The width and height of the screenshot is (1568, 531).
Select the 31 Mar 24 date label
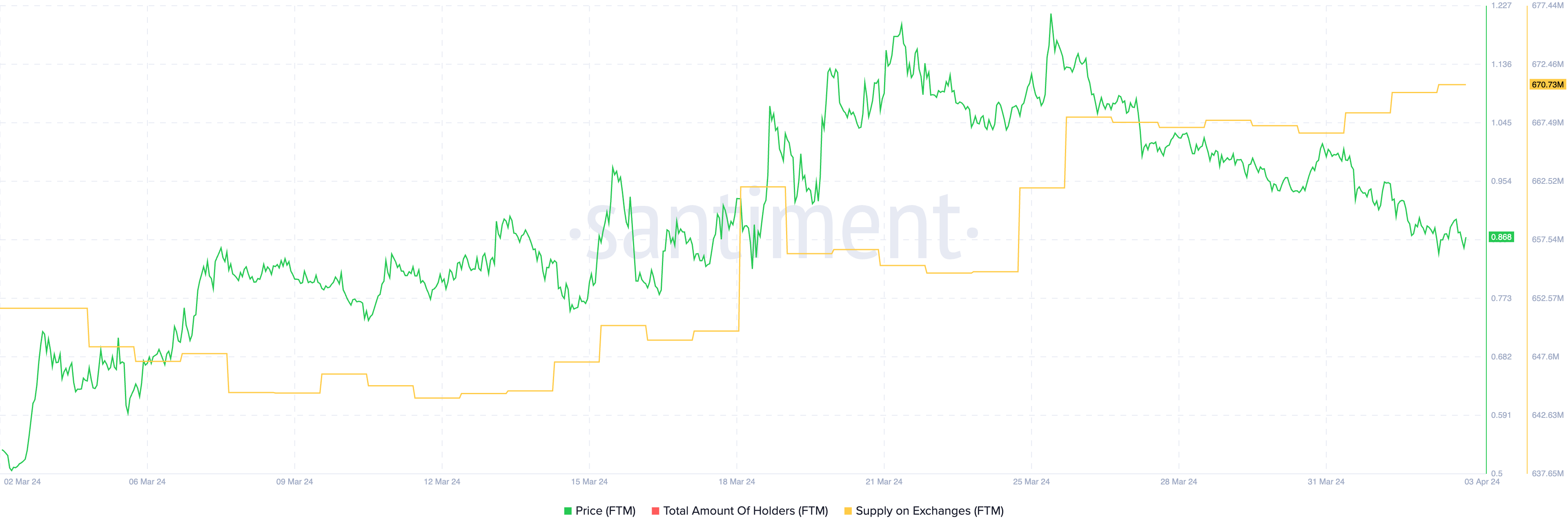1326,482
